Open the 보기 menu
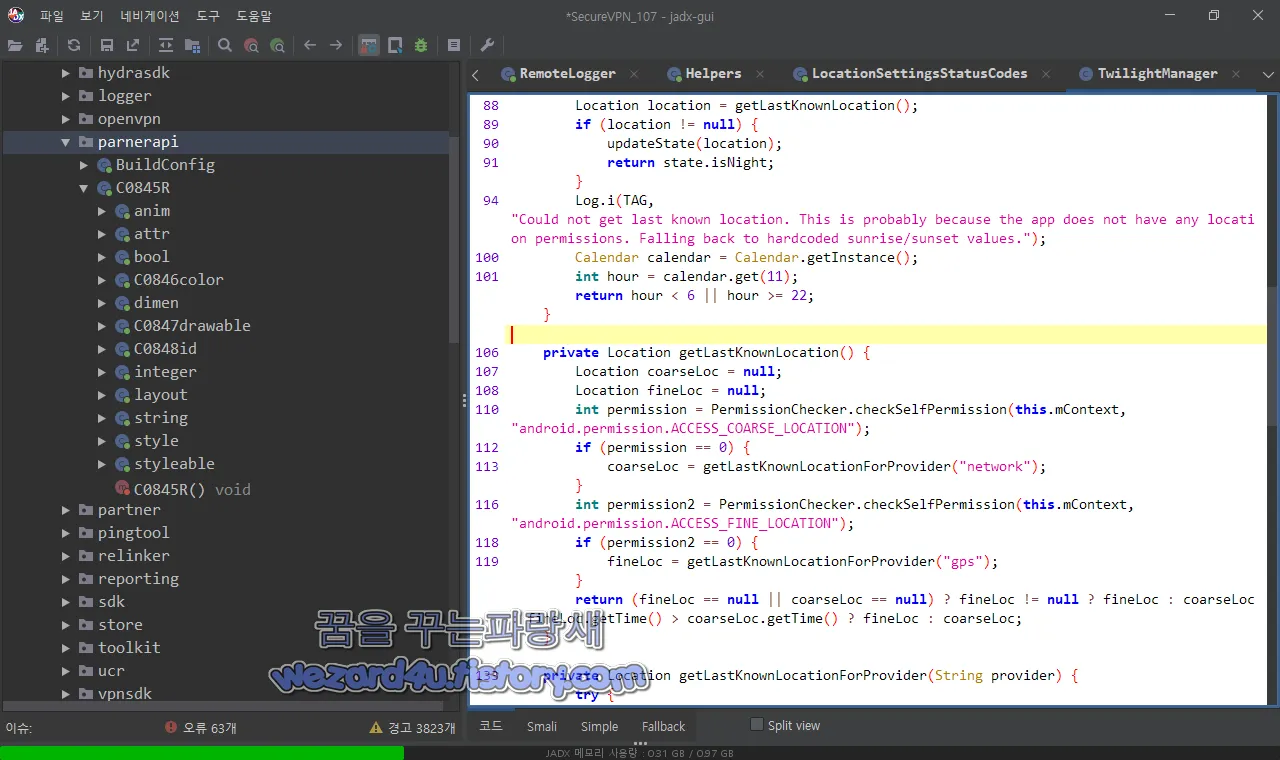 (x=92, y=16)
